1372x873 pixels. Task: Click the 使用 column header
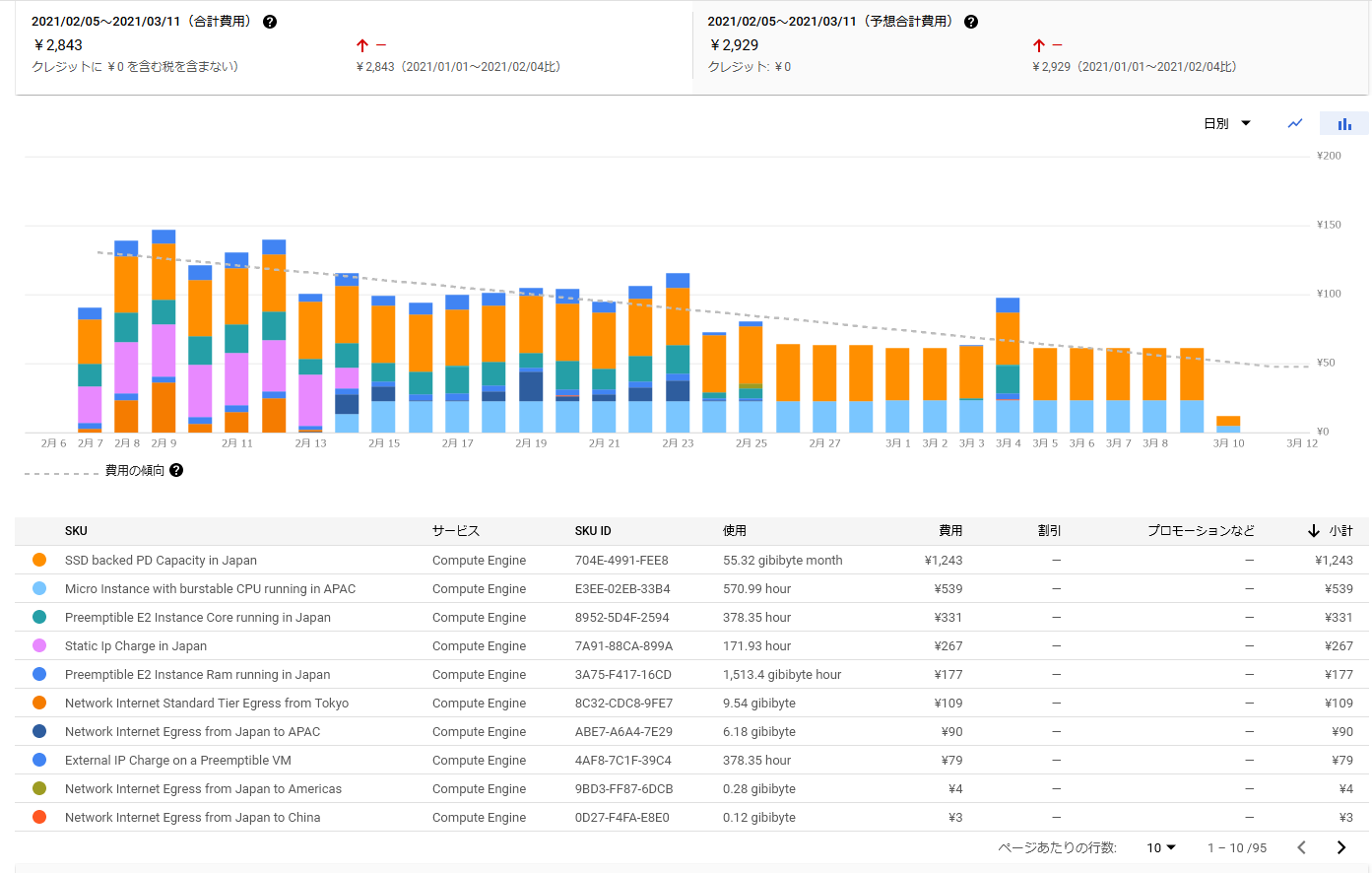click(735, 531)
